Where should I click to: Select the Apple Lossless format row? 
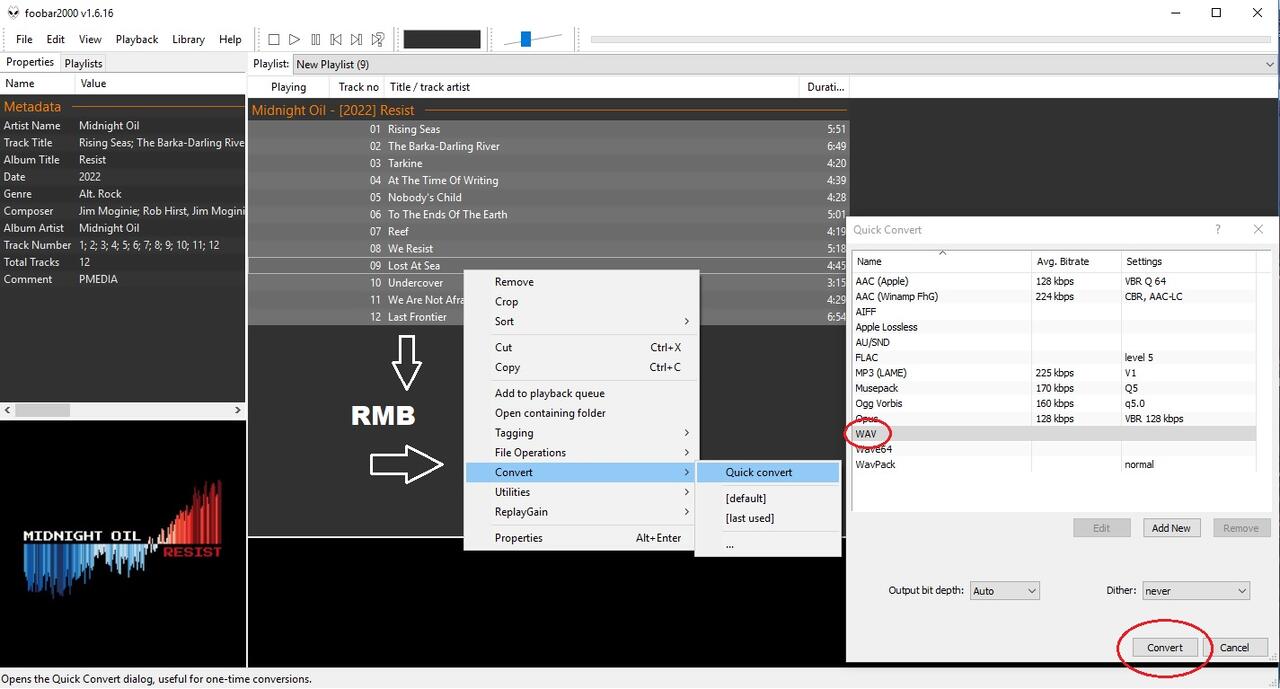(x=1054, y=327)
